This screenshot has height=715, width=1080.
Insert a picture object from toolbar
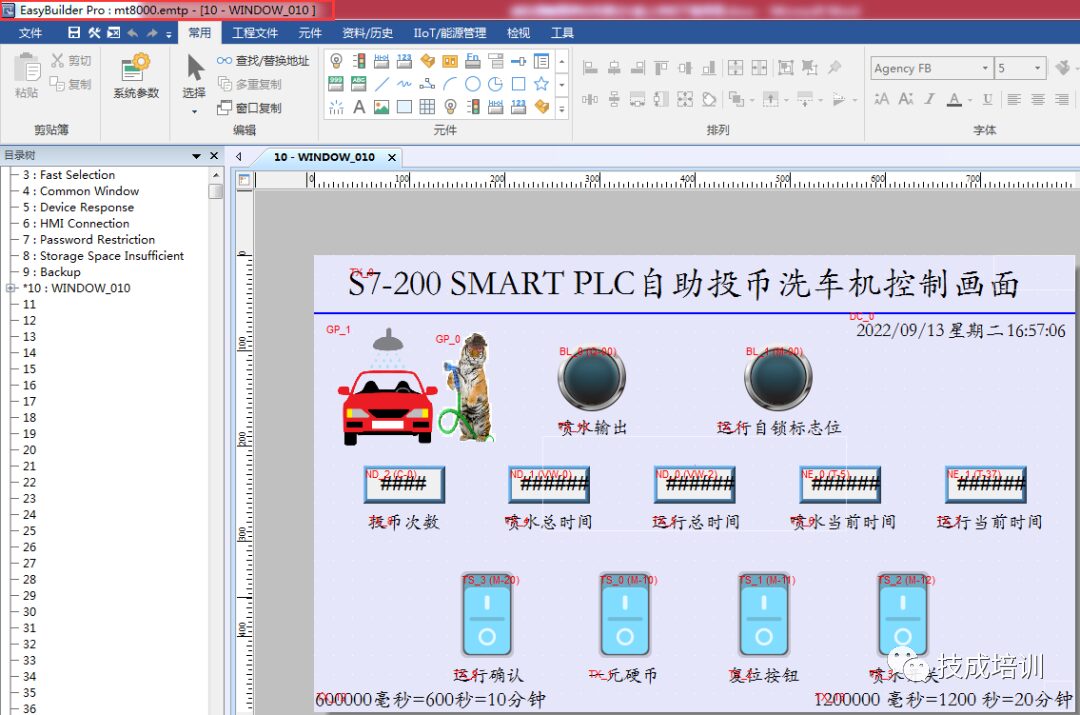tap(382, 107)
